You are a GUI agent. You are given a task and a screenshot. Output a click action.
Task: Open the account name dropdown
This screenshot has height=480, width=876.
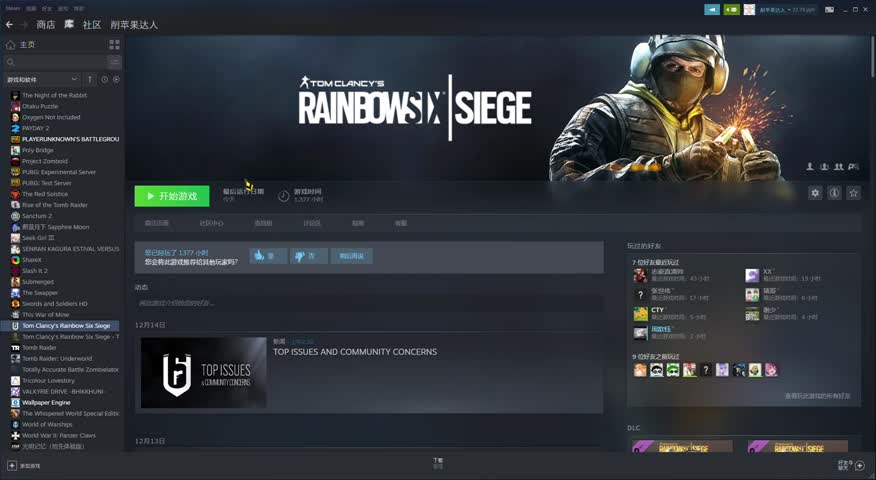pos(787,9)
